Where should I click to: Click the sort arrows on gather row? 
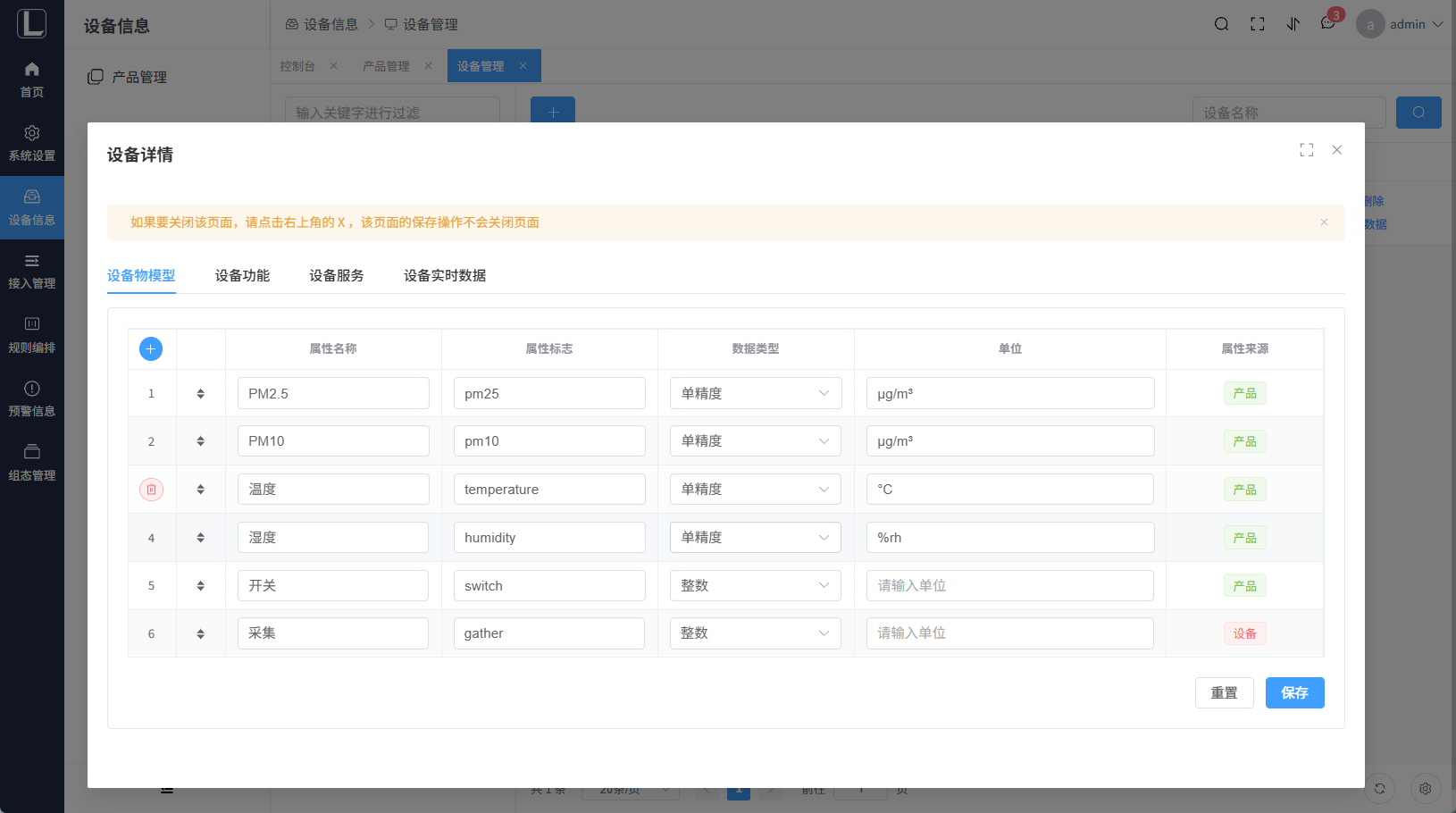200,633
